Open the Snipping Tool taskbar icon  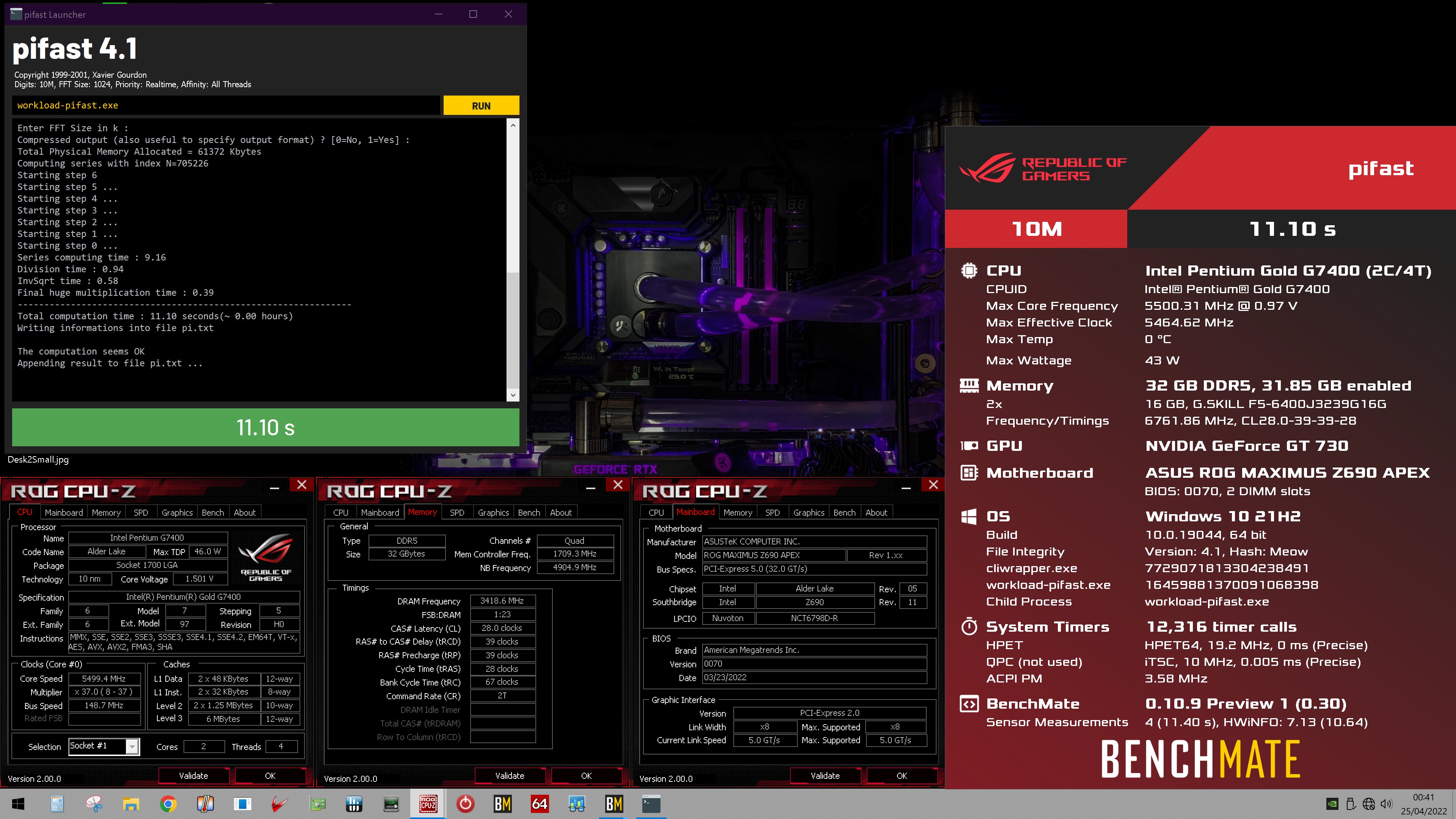pyautogui.click(x=94, y=804)
